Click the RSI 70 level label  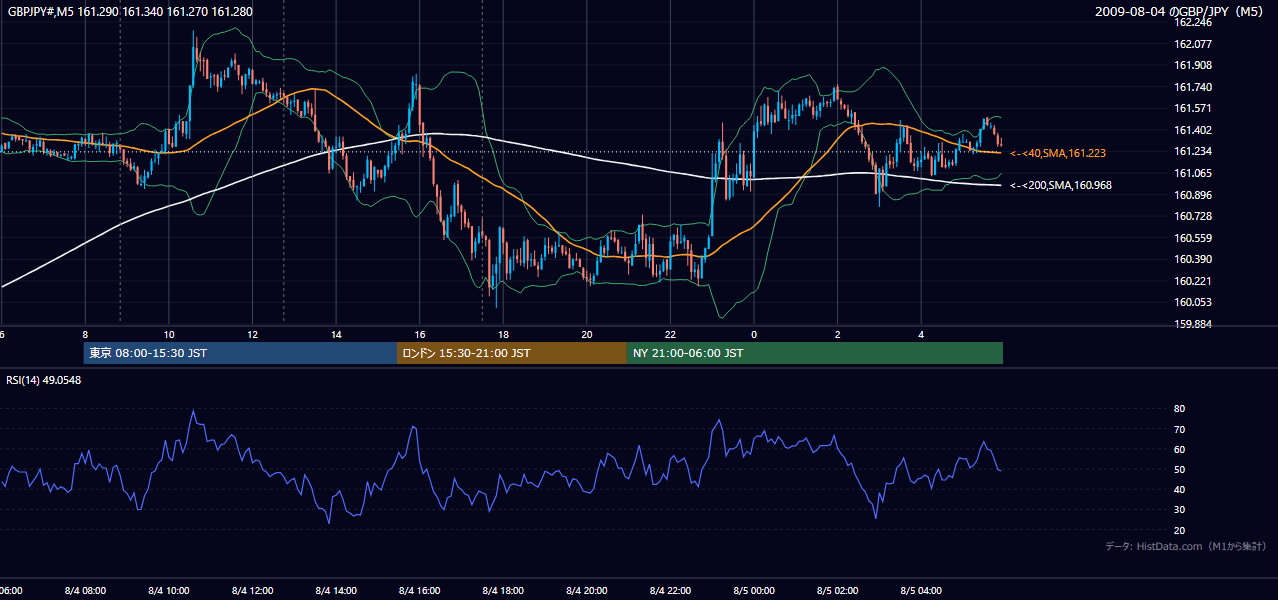[1179, 429]
